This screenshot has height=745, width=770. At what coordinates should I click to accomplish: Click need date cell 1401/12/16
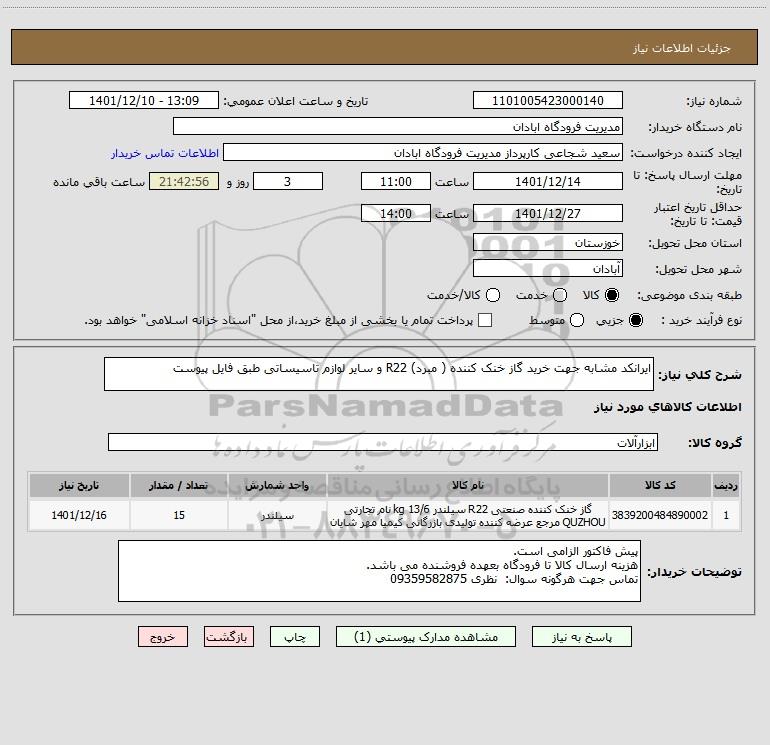tap(79, 515)
